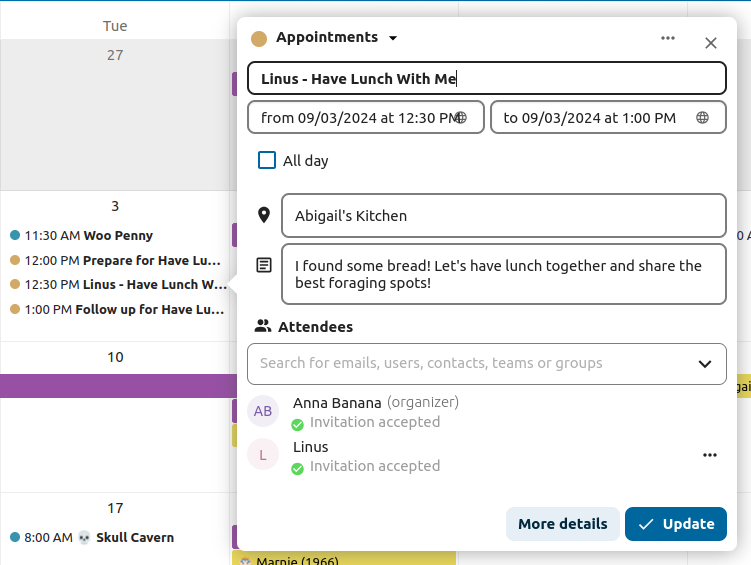Click the location pin icon
This screenshot has height=565, width=751.
(264, 215)
